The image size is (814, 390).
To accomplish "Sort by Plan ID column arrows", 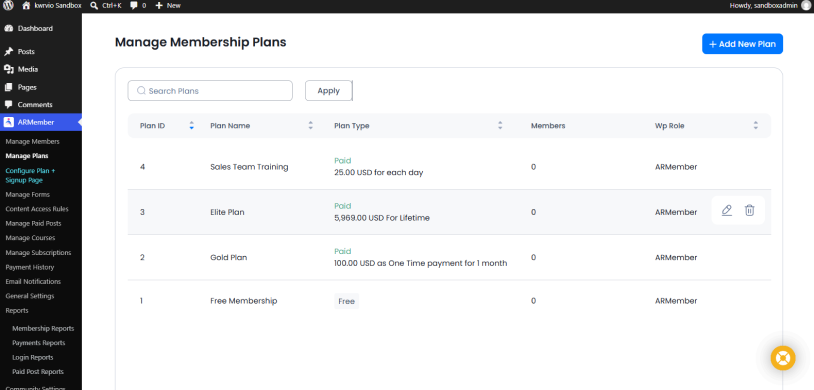I will (192, 125).
